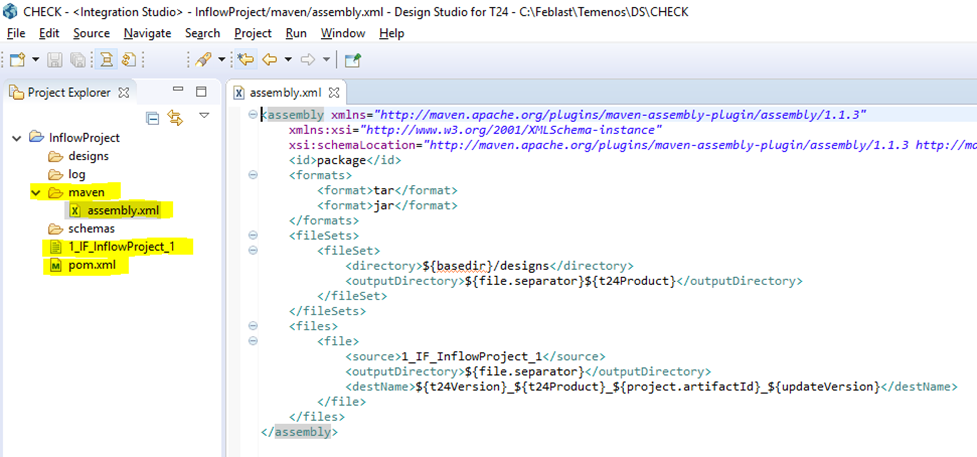Open the Window menu
The height and width of the screenshot is (457, 977).
[x=342, y=33]
